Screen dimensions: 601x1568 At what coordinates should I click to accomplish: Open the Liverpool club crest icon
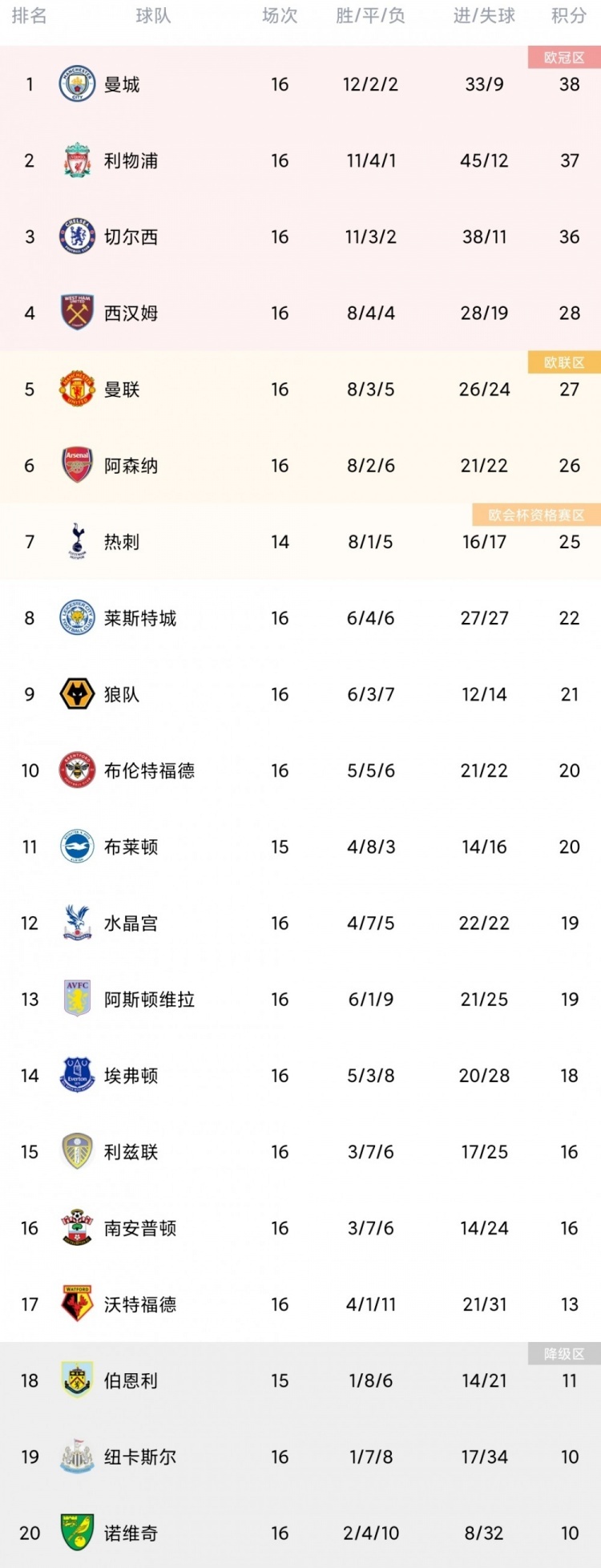pos(78,160)
